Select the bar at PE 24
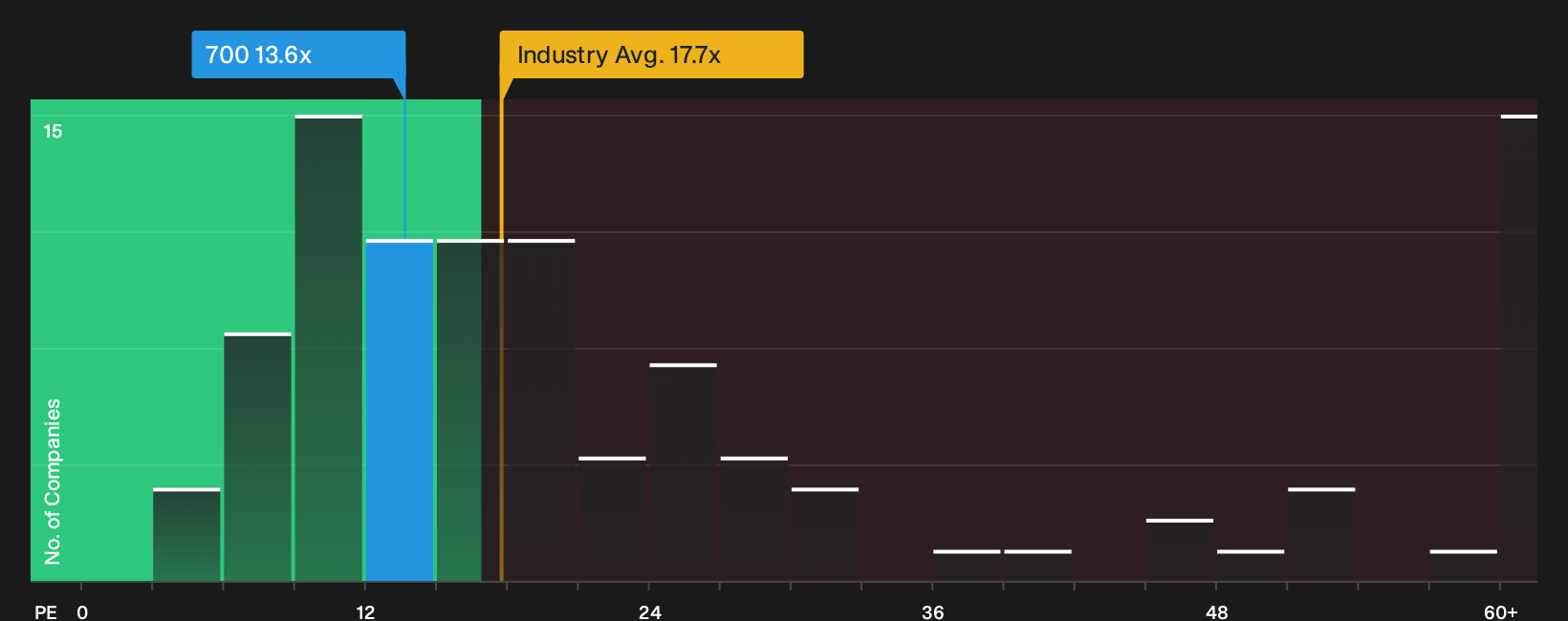The width and height of the screenshot is (1568, 621). tap(684, 472)
